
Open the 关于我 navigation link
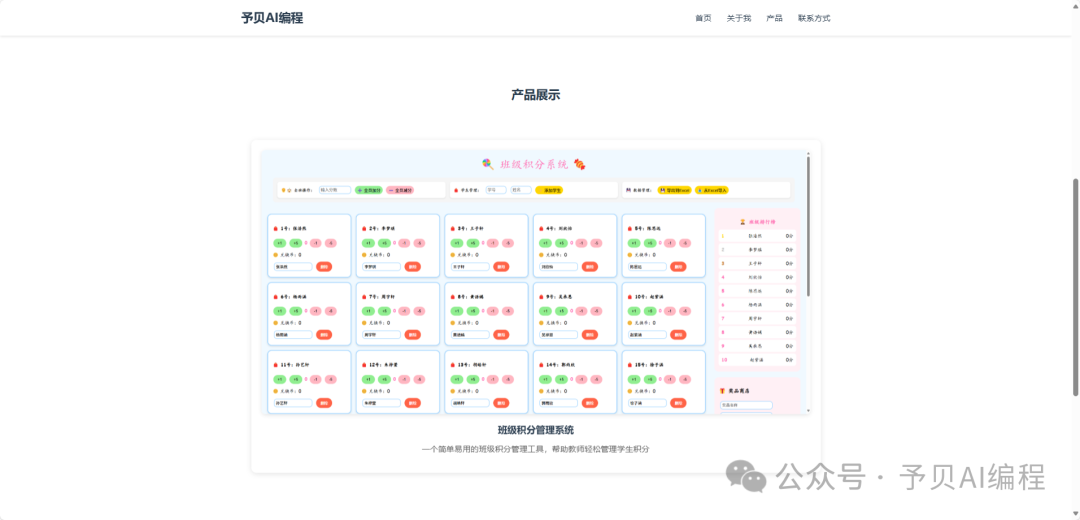point(738,18)
